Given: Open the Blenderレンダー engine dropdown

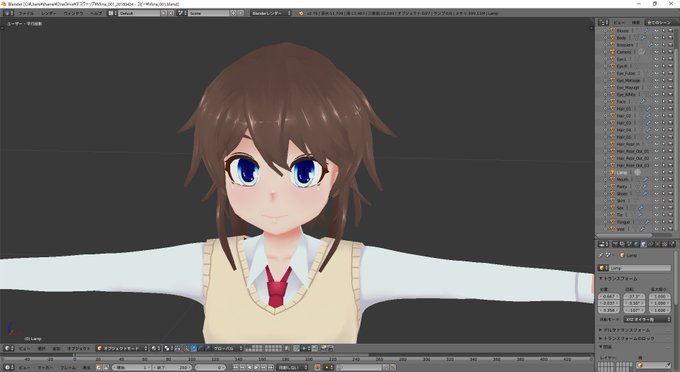Looking at the screenshot, I should click(x=271, y=13).
